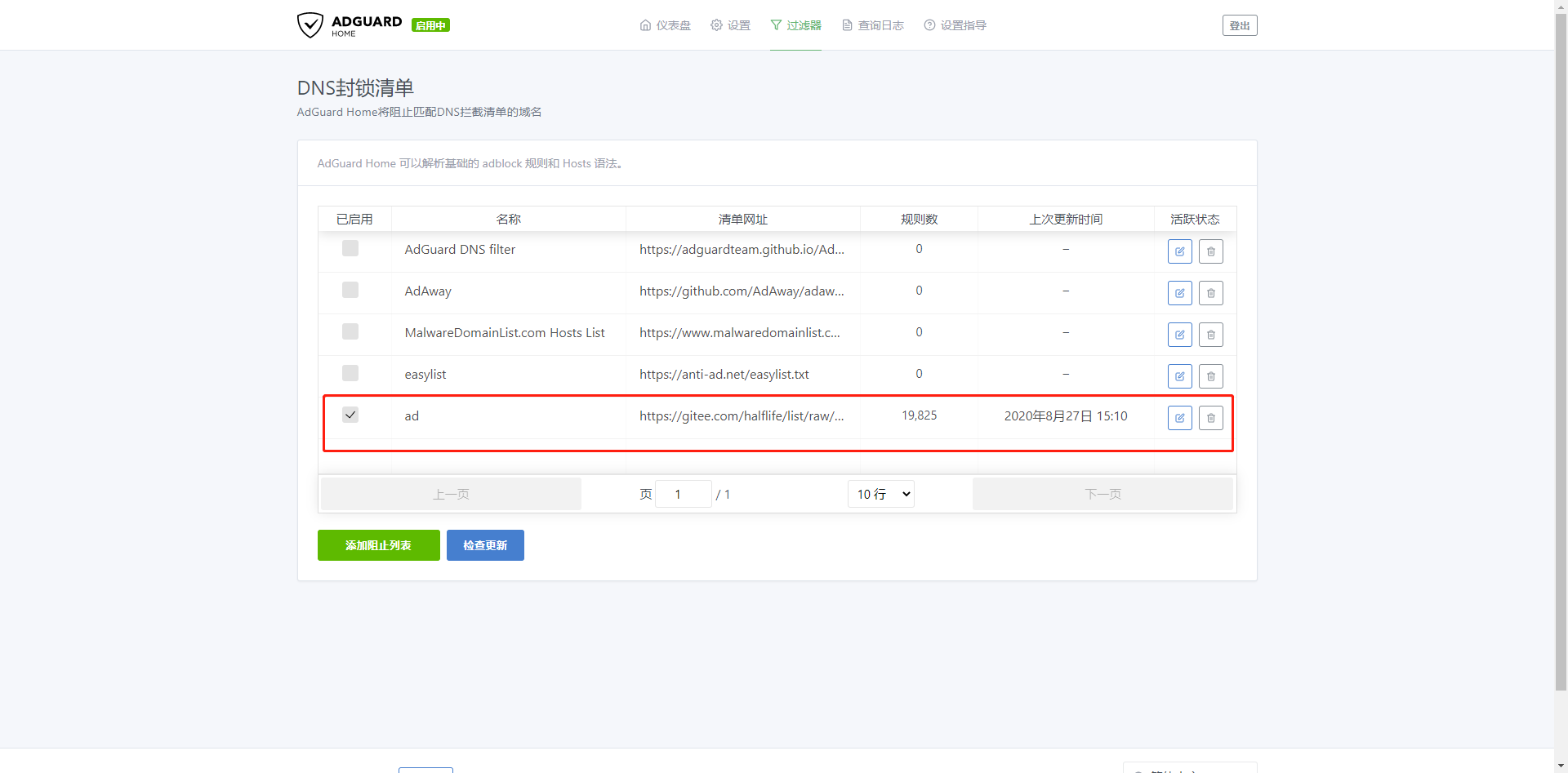This screenshot has height=773, width=1568.
Task: Edit the AdAway list entry
Action: click(1179, 293)
